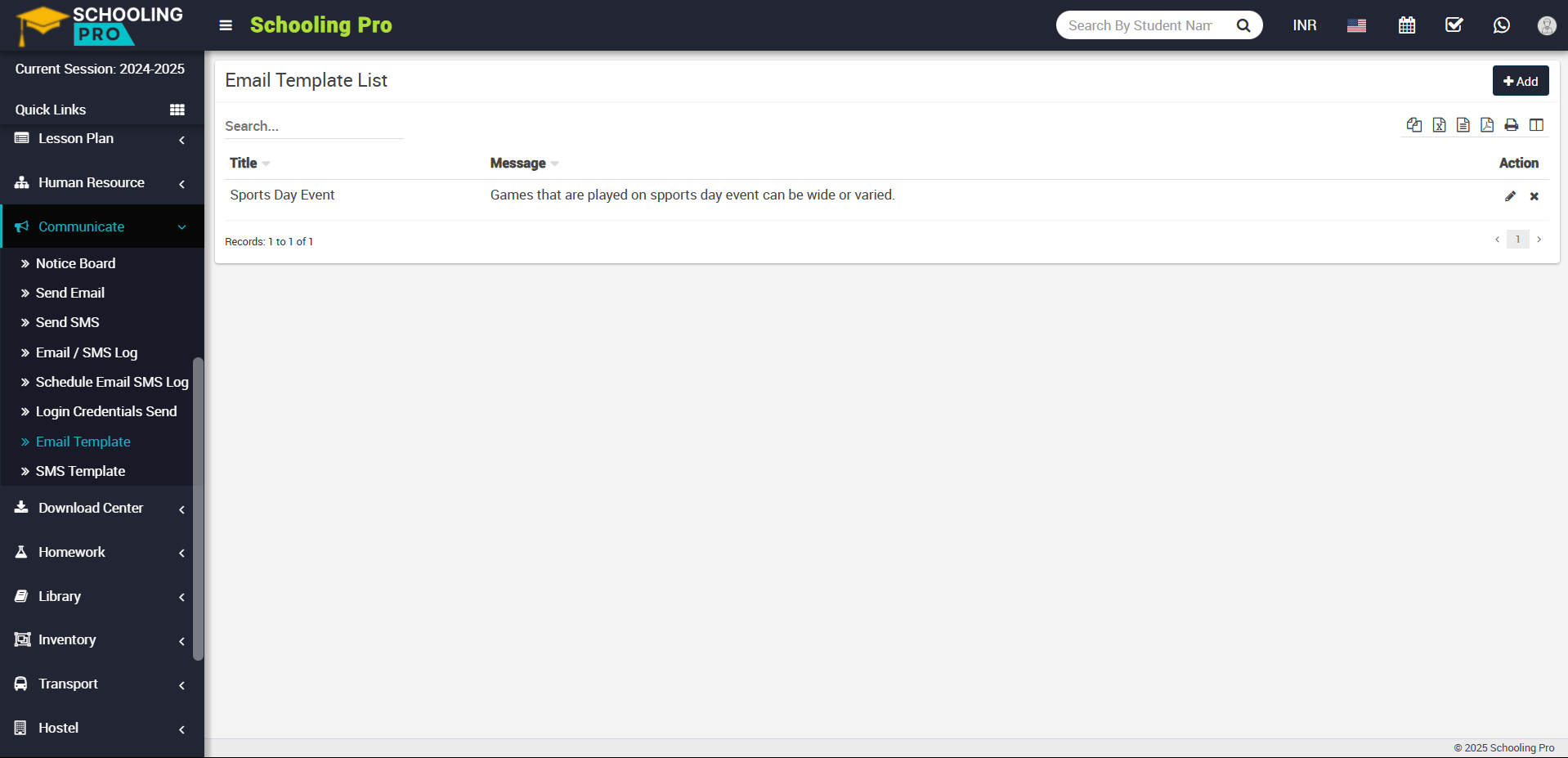Click the Add template button

pyautogui.click(x=1521, y=81)
